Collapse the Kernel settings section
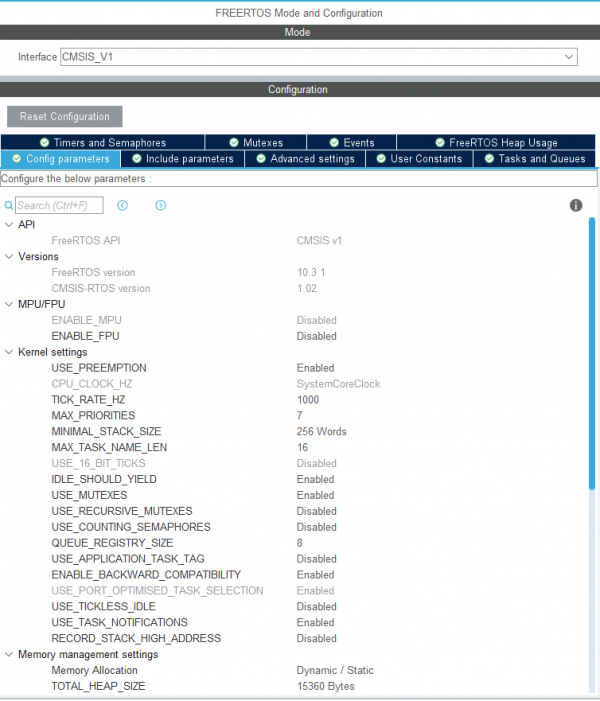Screen dimensions: 600x701 point(8,352)
